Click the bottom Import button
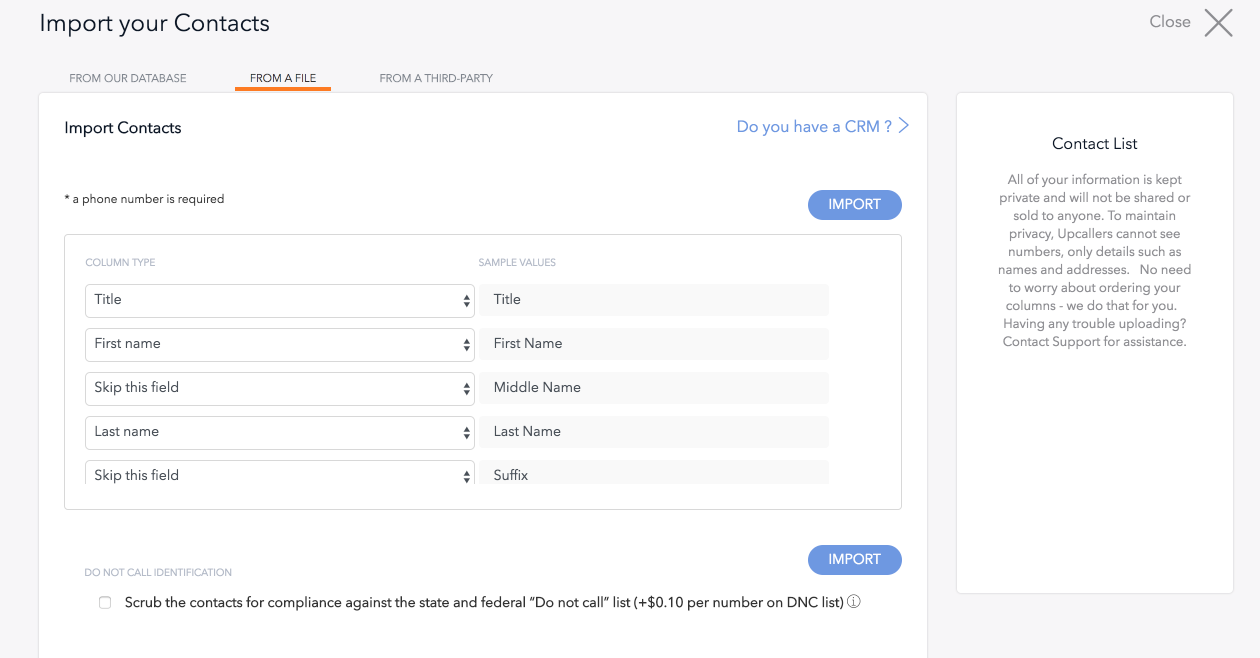The height and width of the screenshot is (658, 1260). [854, 560]
